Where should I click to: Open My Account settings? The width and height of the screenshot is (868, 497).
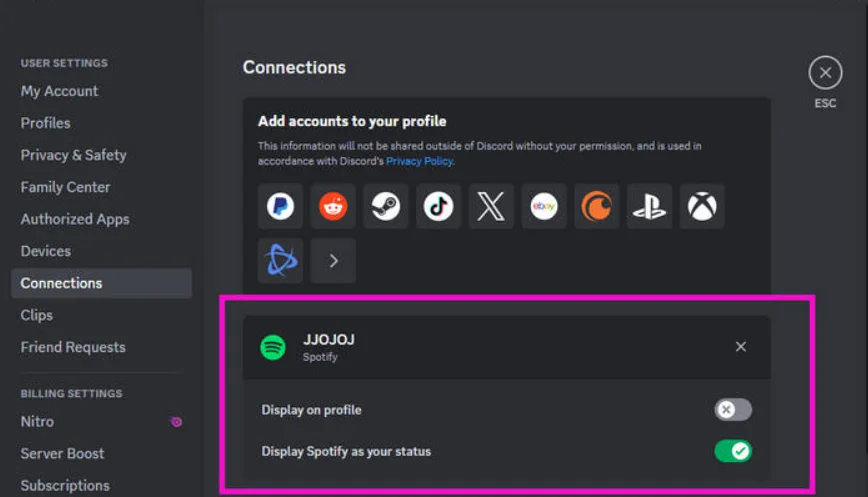pyautogui.click(x=59, y=91)
